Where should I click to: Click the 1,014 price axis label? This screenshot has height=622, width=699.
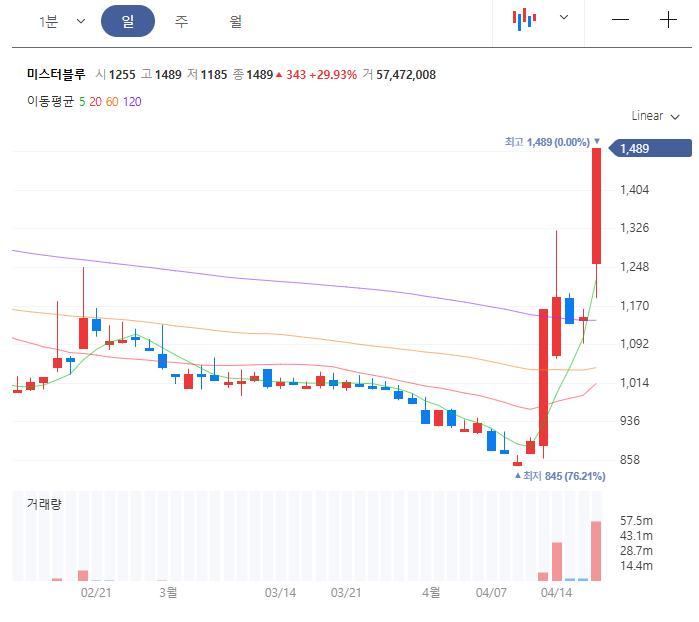634,383
